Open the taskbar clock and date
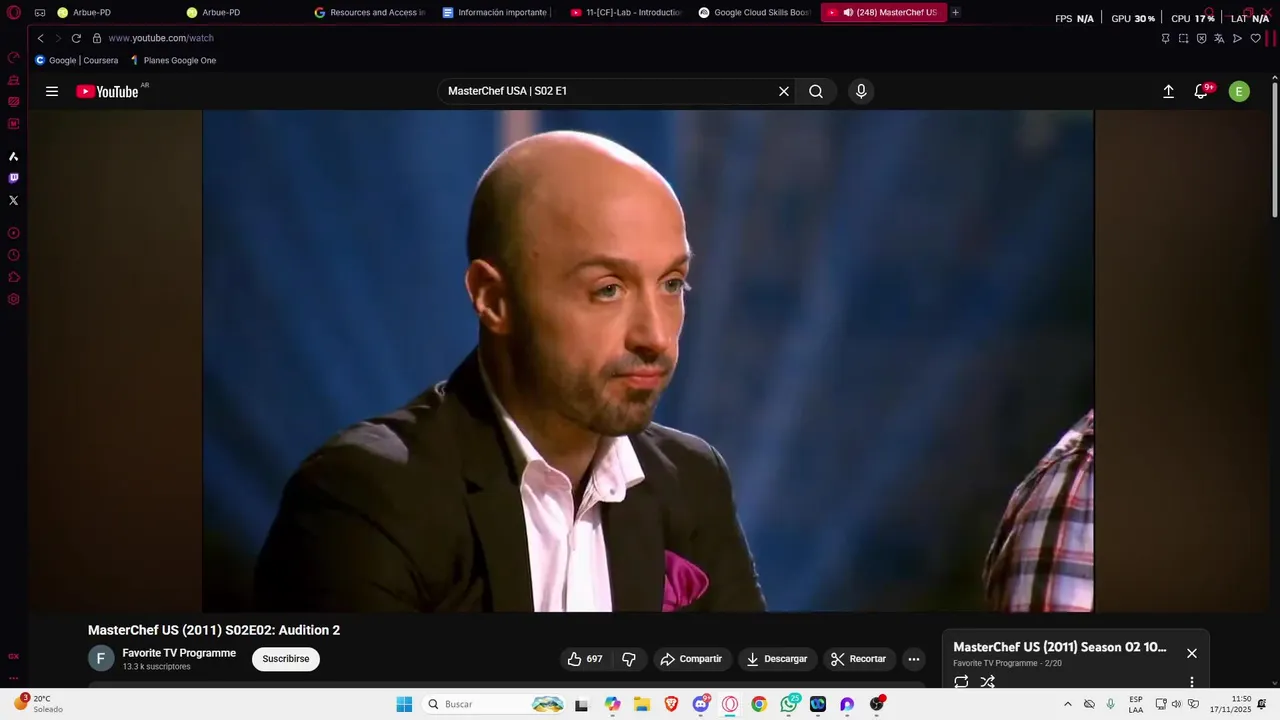 pyautogui.click(x=1230, y=704)
